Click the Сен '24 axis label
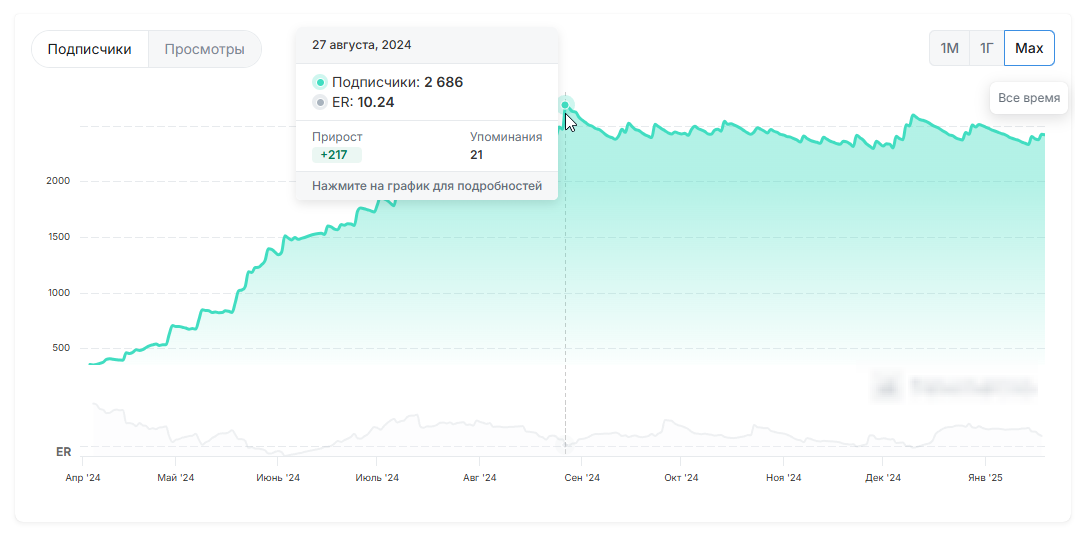 coord(582,478)
